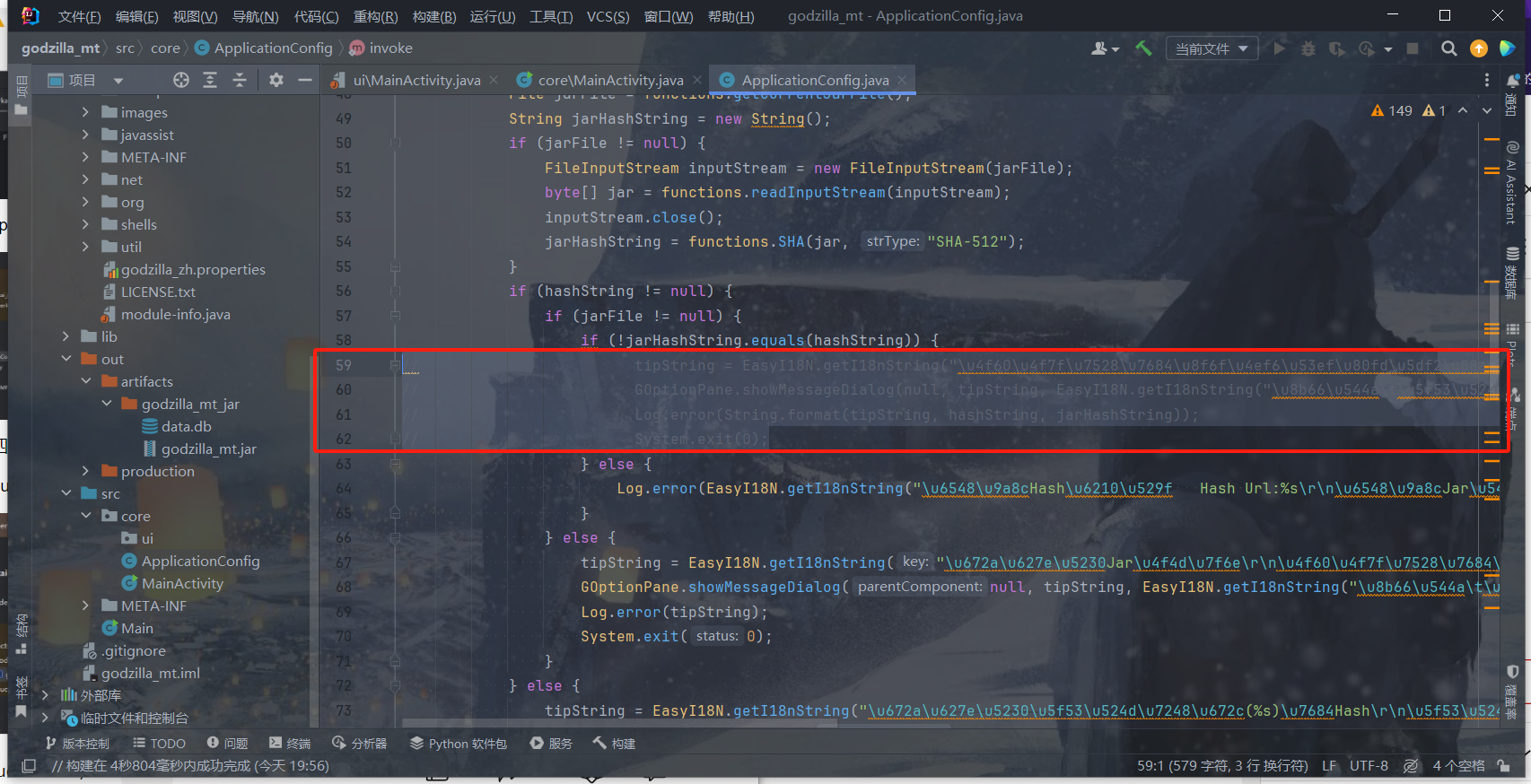Go to previous highlighted error arrow
The image size is (1531, 784).
[1463, 110]
